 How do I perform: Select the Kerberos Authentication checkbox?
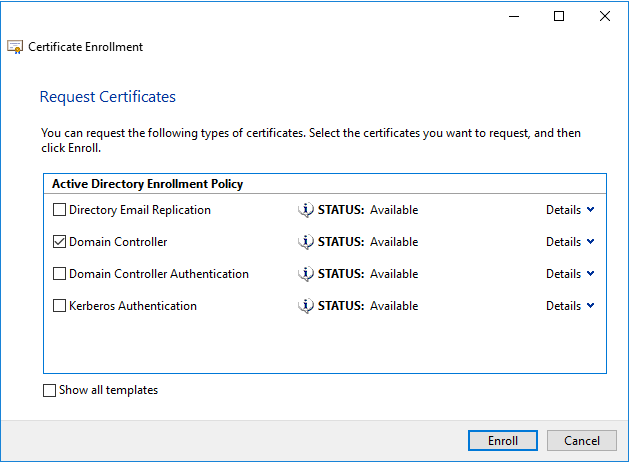pyautogui.click(x=60, y=306)
